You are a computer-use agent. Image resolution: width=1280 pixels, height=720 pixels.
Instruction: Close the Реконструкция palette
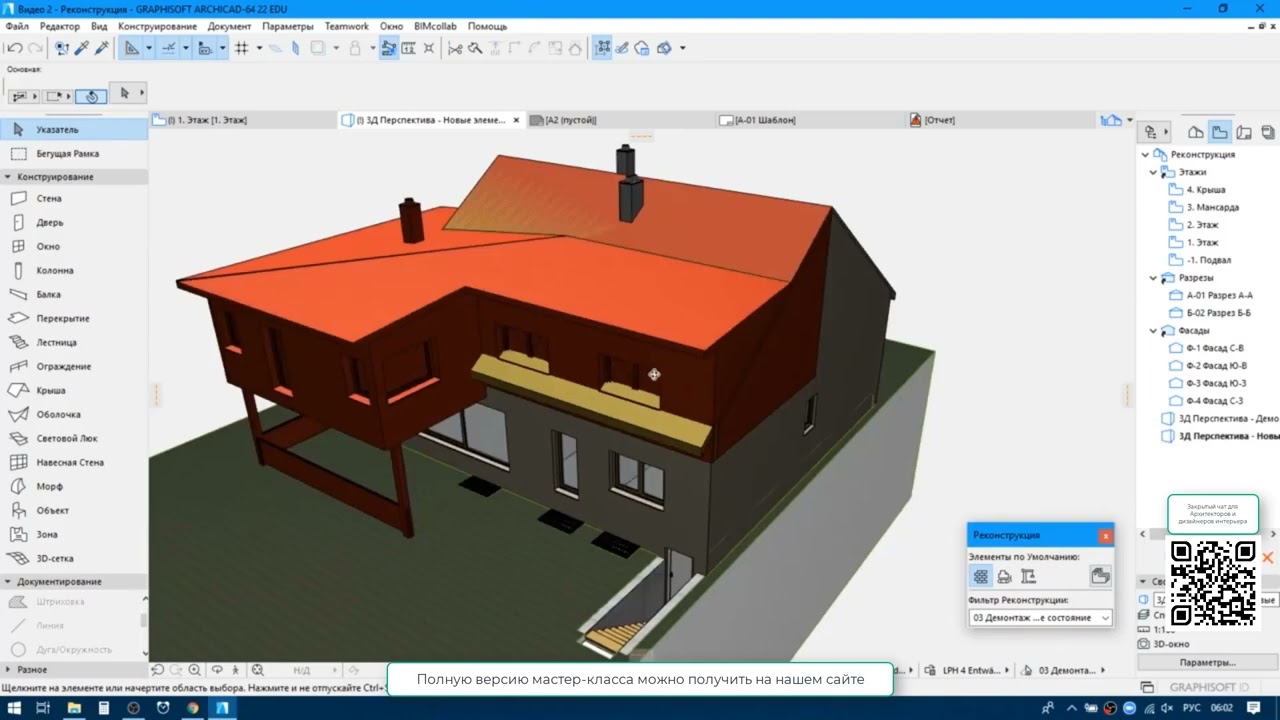point(1105,536)
